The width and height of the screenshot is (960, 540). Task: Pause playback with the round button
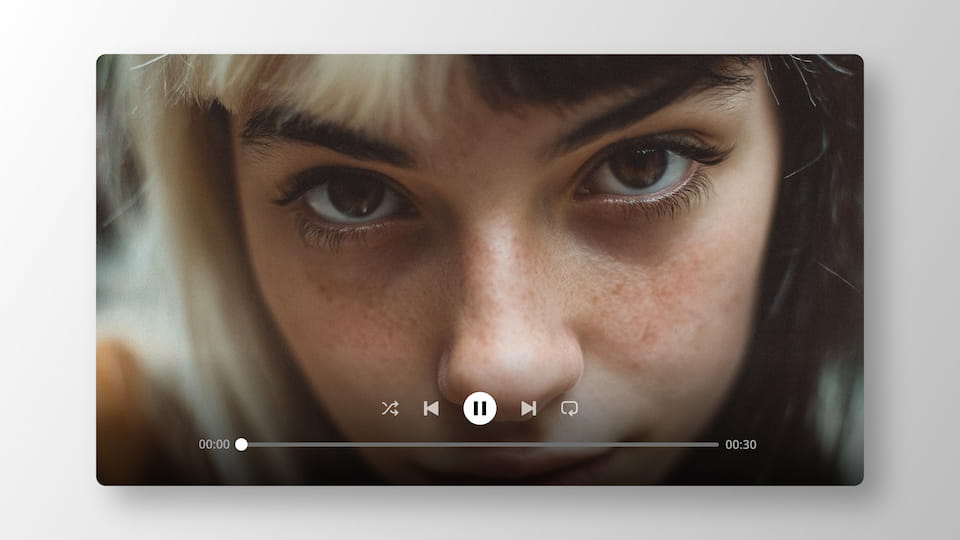(480, 408)
